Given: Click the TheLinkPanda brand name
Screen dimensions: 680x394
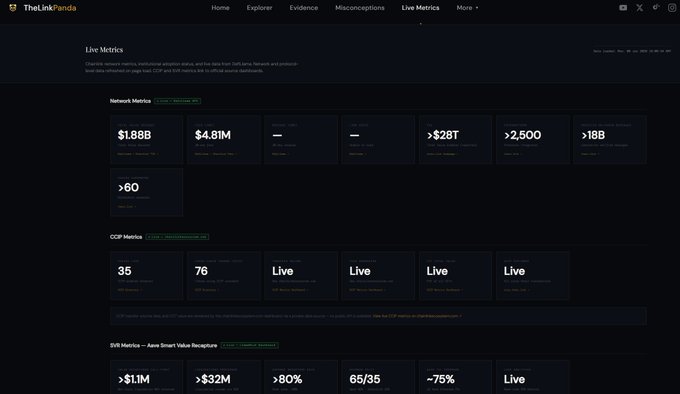Looking at the screenshot, I should (50, 8).
